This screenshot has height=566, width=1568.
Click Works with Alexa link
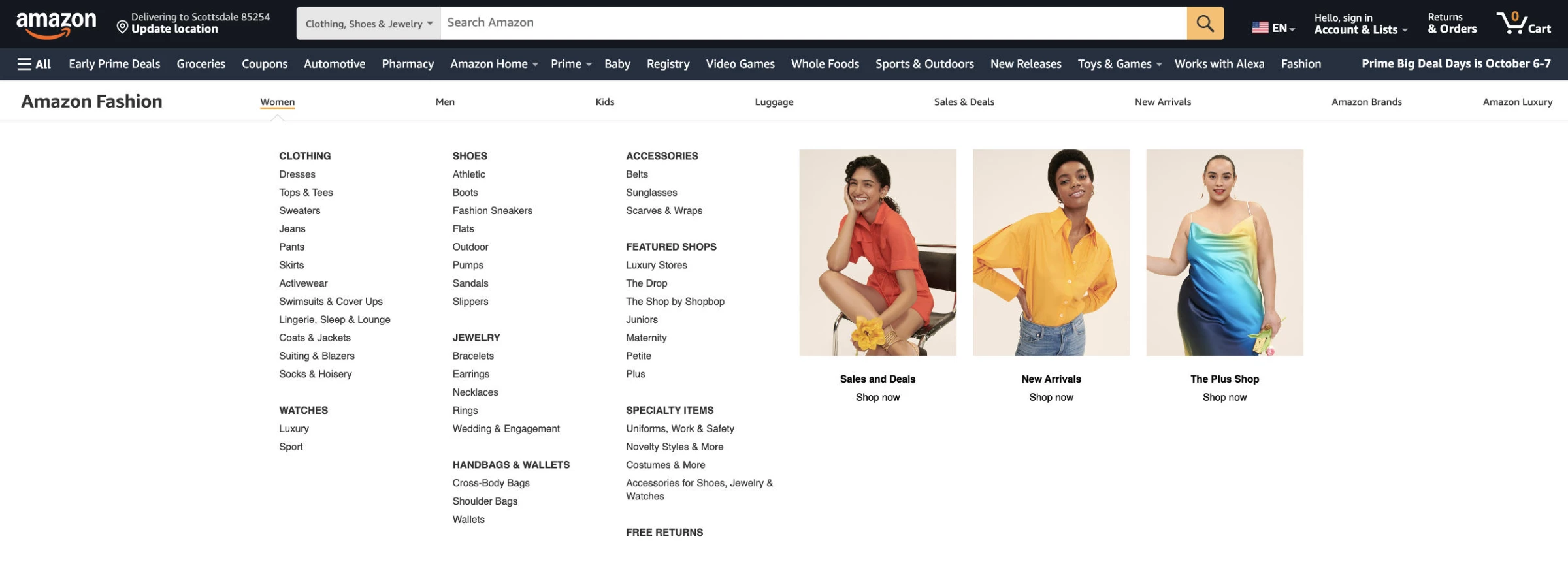[x=1219, y=64]
